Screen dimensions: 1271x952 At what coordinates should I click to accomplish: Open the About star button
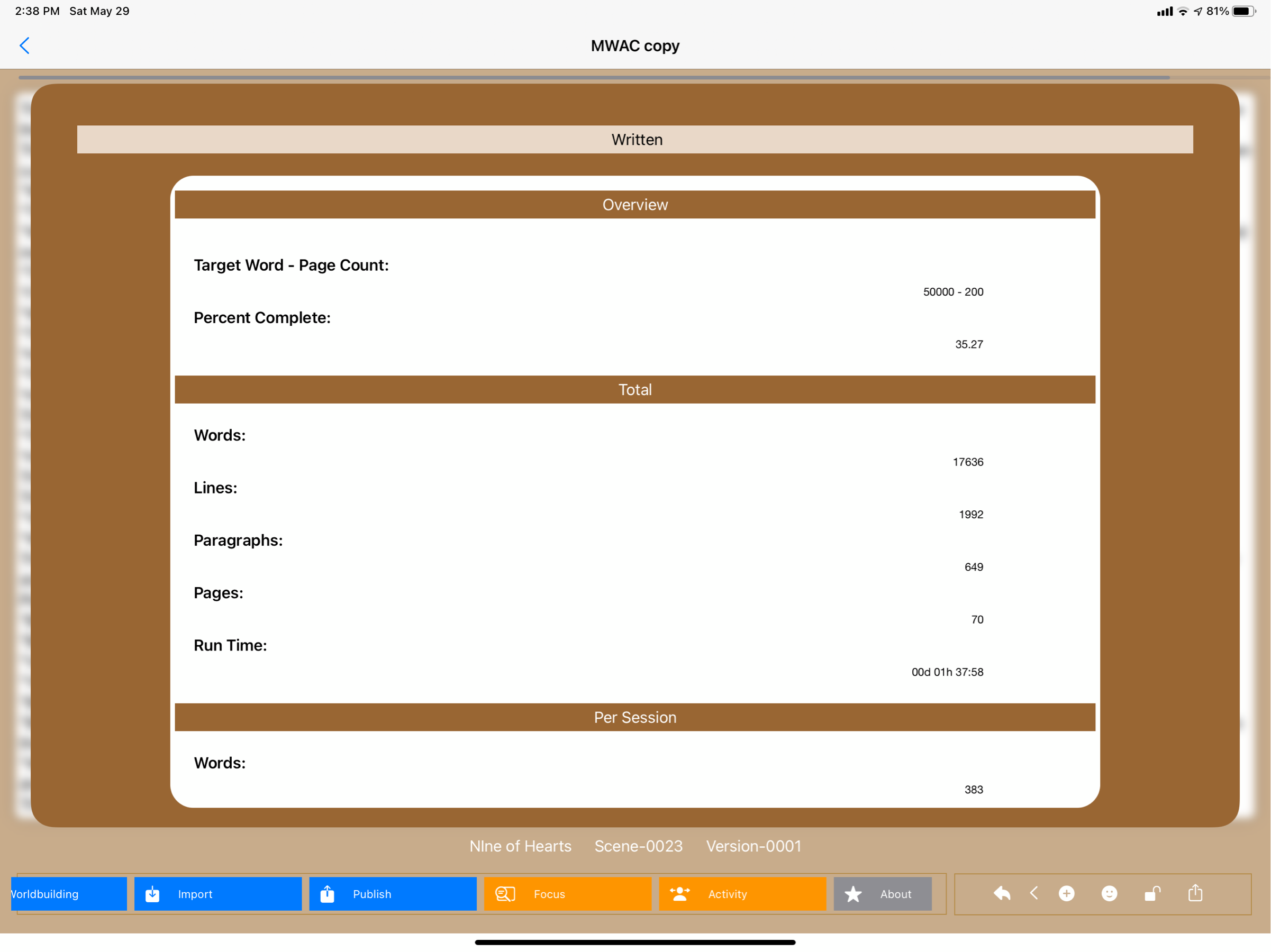point(882,893)
